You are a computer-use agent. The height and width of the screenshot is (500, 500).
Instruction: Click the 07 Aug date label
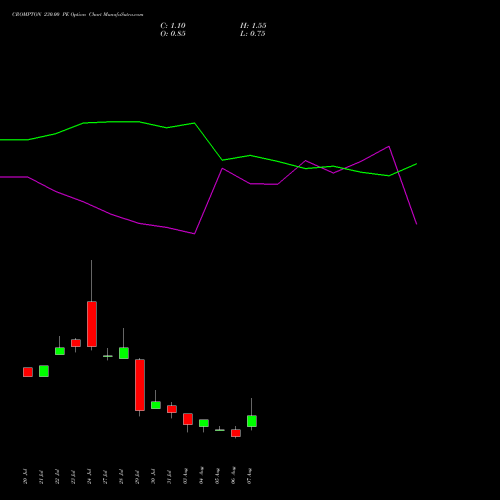pyautogui.click(x=249, y=476)
